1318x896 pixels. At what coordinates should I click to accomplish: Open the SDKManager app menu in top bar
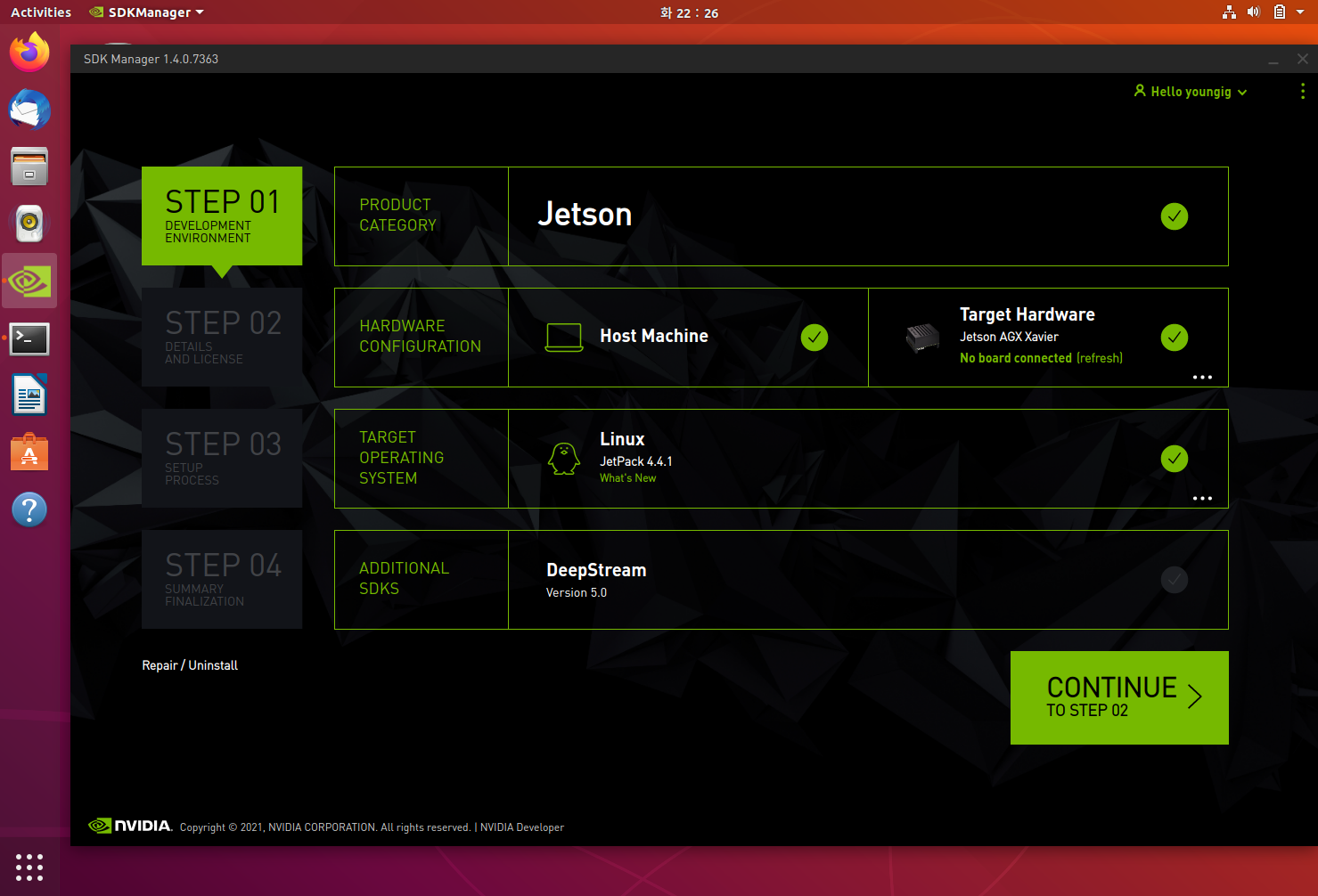coord(147,12)
